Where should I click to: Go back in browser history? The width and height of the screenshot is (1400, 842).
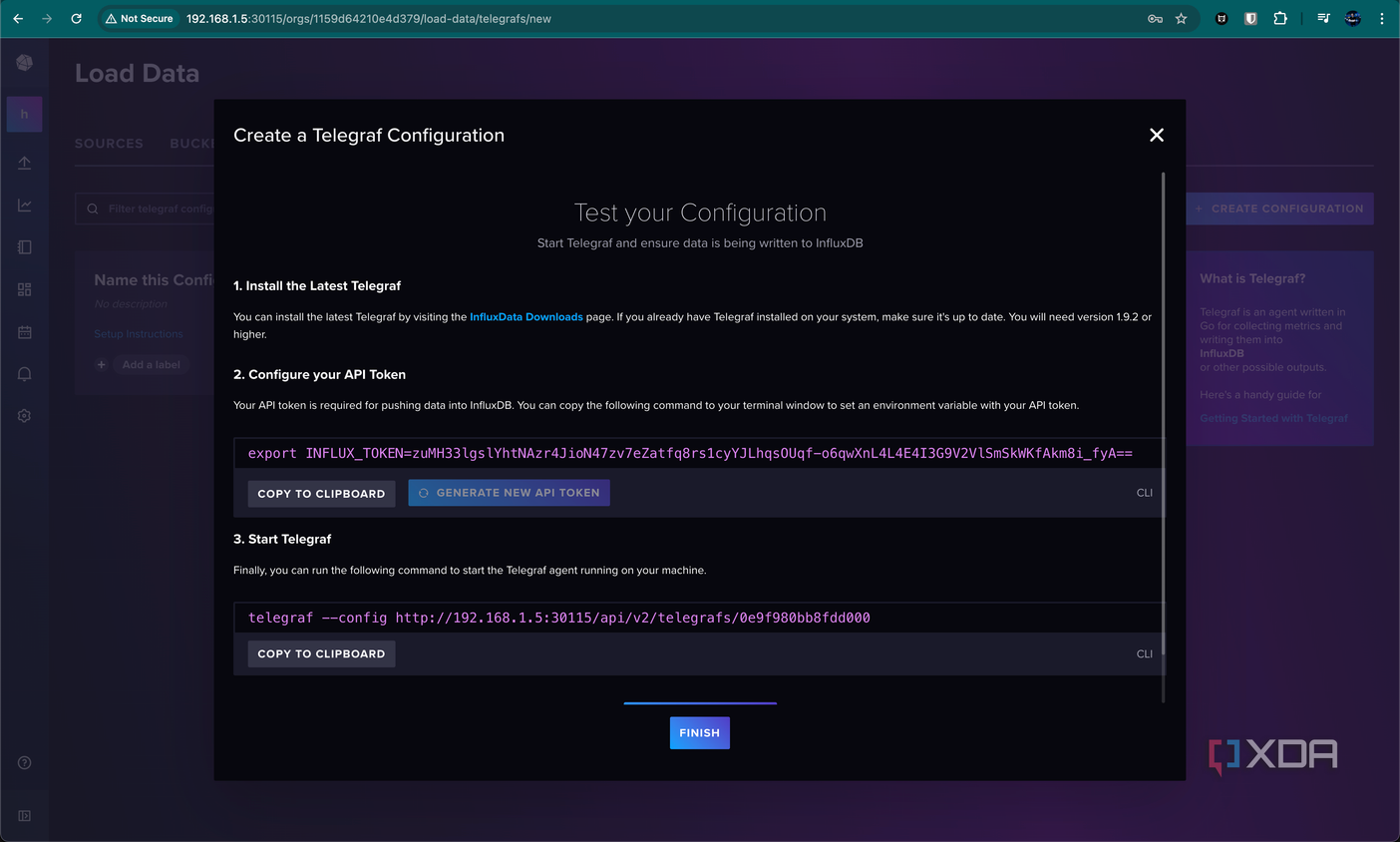click(x=18, y=18)
